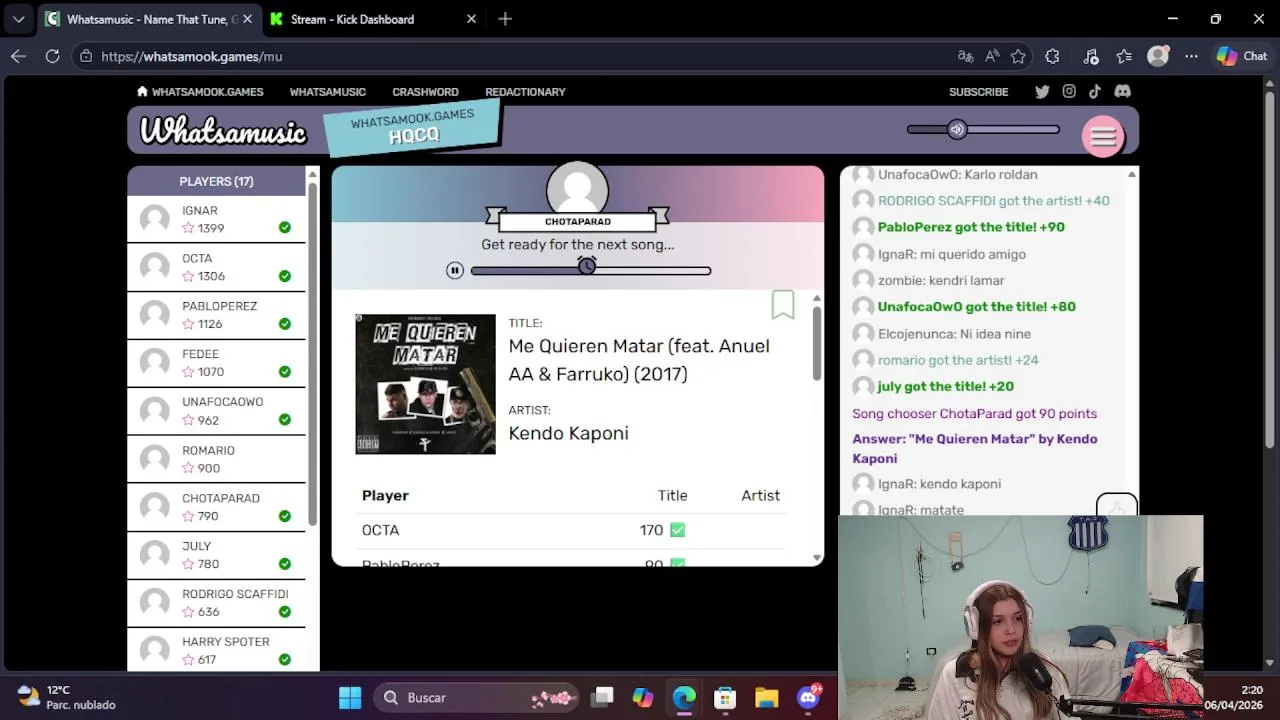Select player JULY in the list
The height and width of the screenshot is (720, 1280).
216,555
